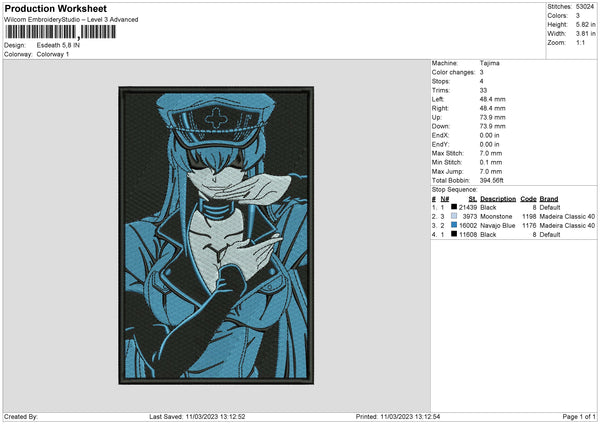Click the Left measurement 48.4 mm

[x=492, y=99]
